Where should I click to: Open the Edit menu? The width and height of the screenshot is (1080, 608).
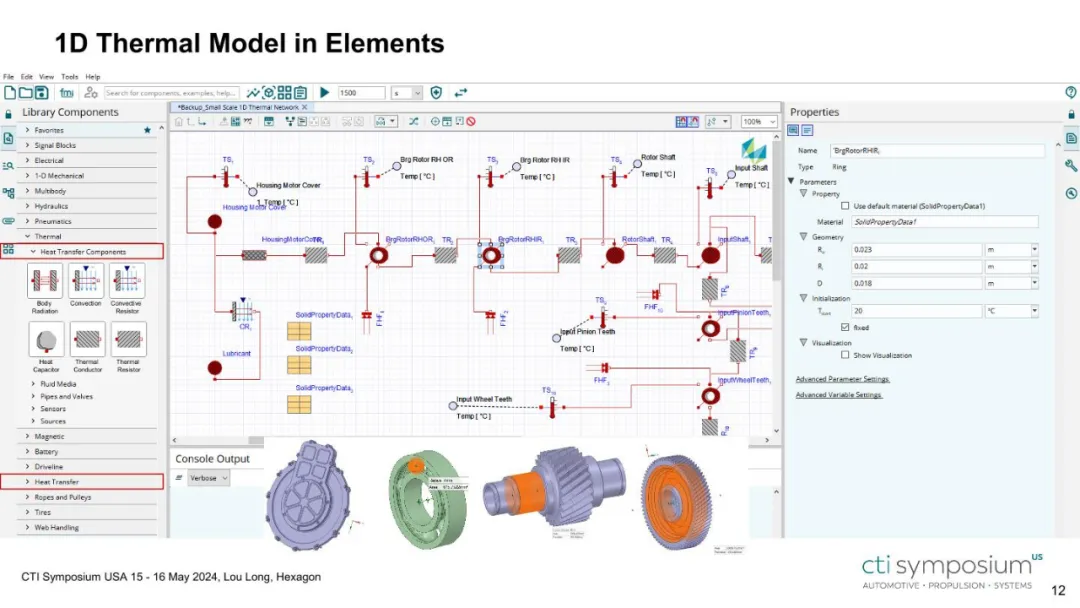pyautogui.click(x=27, y=76)
